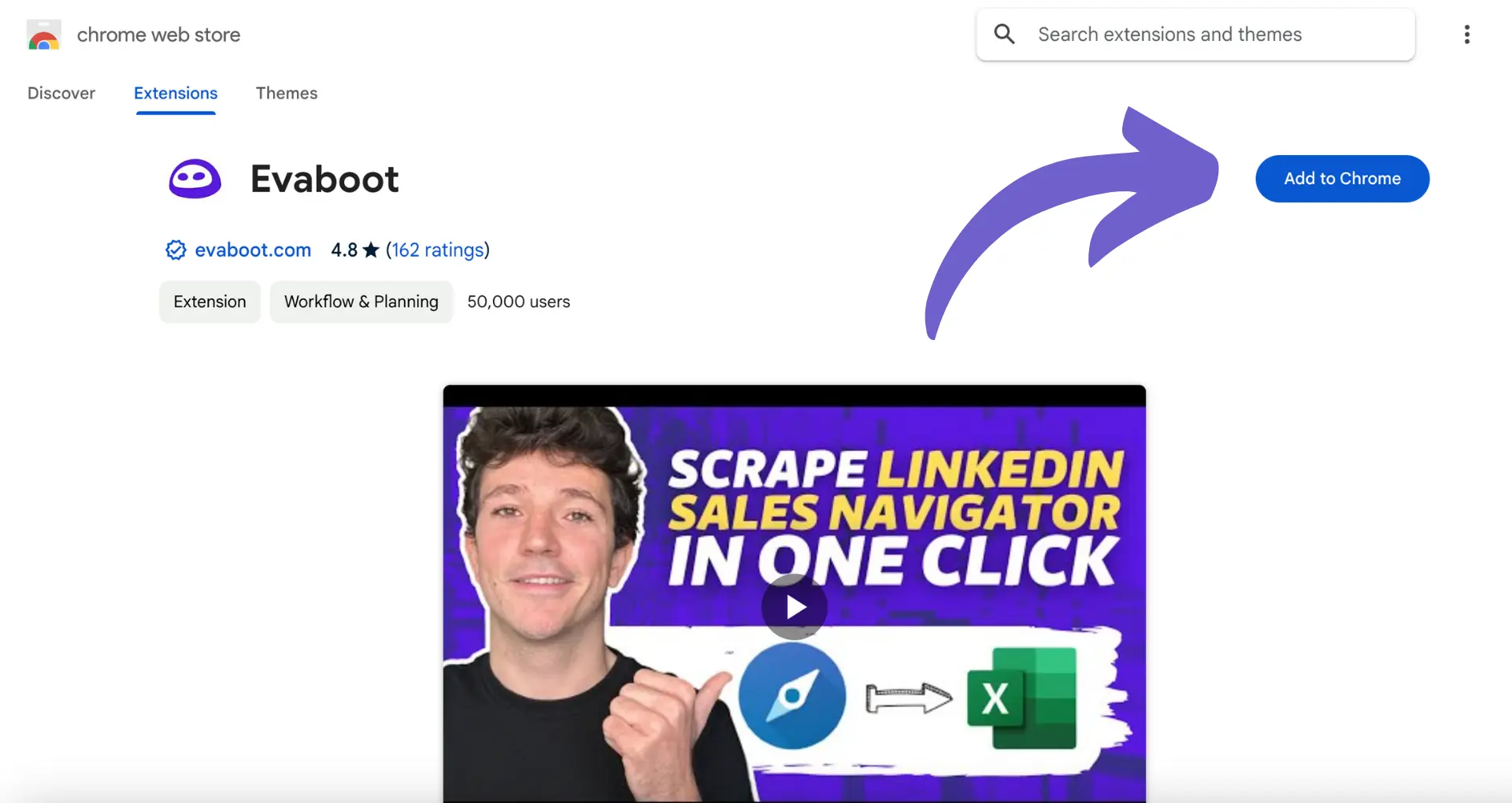Click Add to Chrome button
Image resolution: width=1512 pixels, height=803 pixels.
tap(1342, 179)
